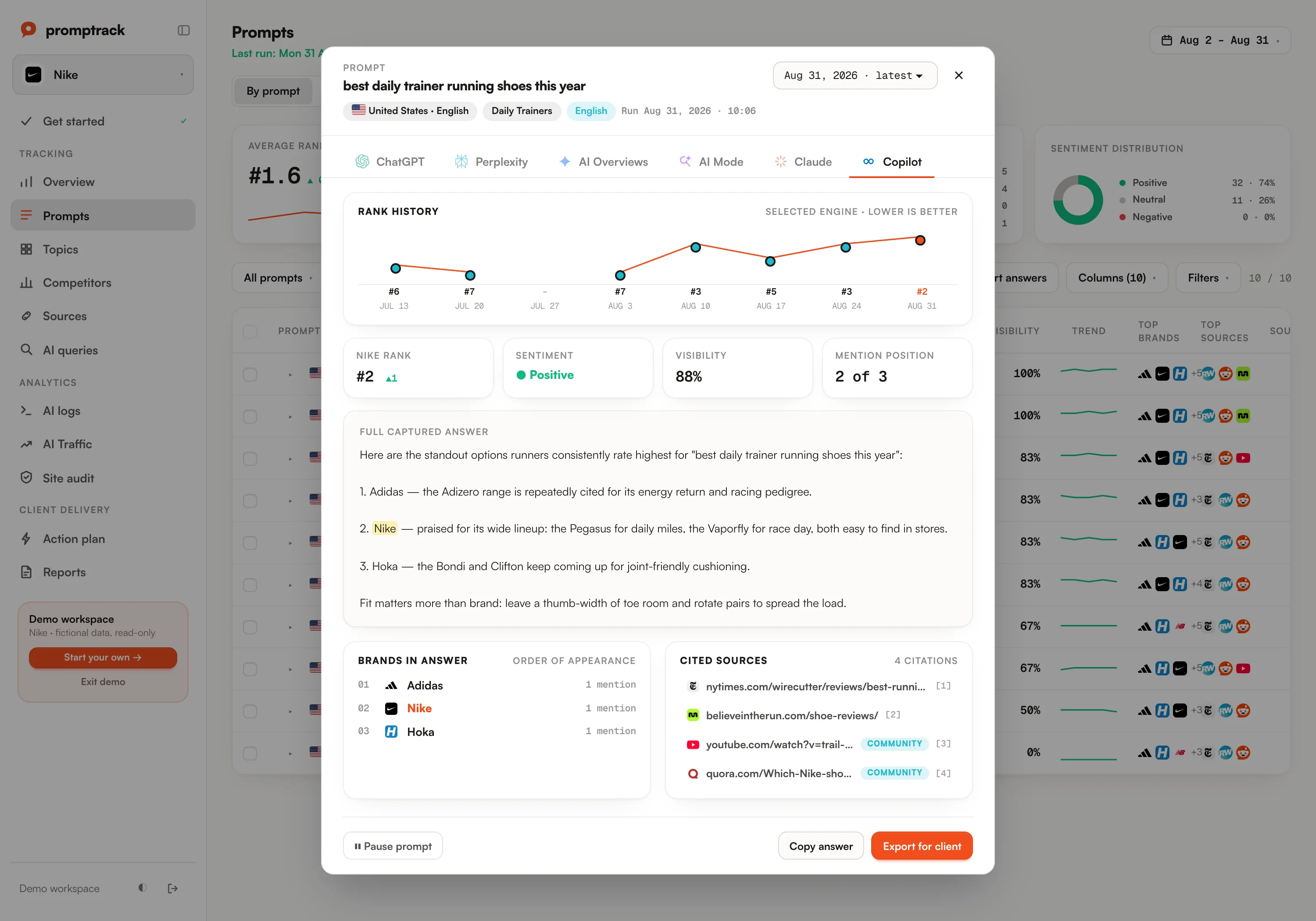Screen dimensions: 1316x921
Task: Open the Columns (10) dropdown
Action: coord(1116,278)
